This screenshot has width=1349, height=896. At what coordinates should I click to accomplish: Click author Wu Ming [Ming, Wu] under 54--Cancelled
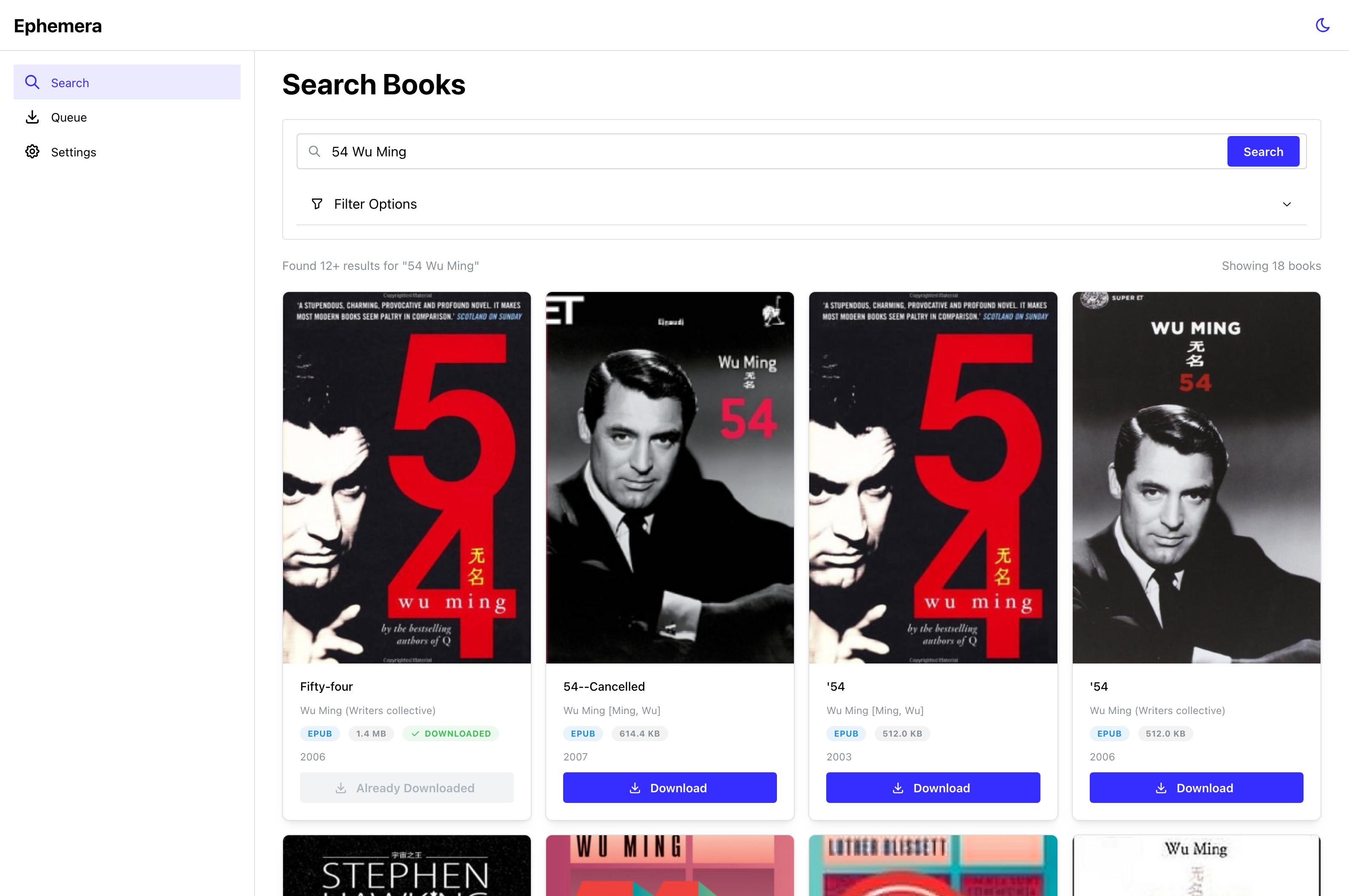click(x=611, y=710)
